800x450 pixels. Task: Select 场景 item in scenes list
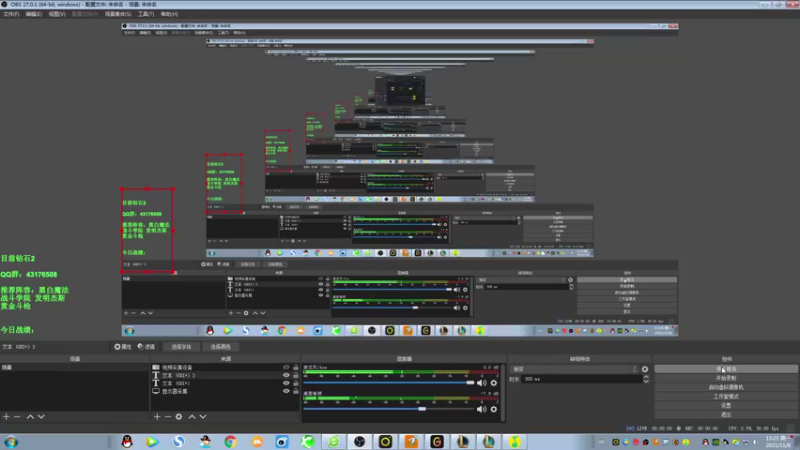74,367
